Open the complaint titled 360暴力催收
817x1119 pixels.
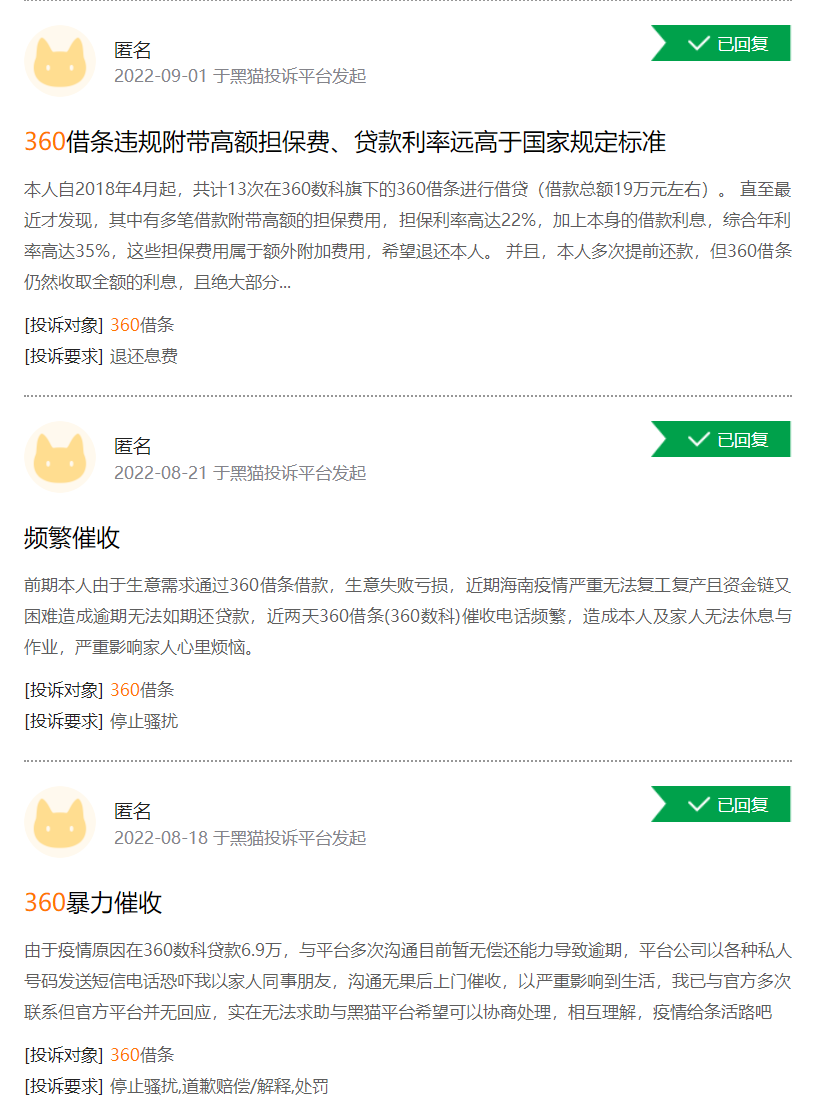point(93,903)
